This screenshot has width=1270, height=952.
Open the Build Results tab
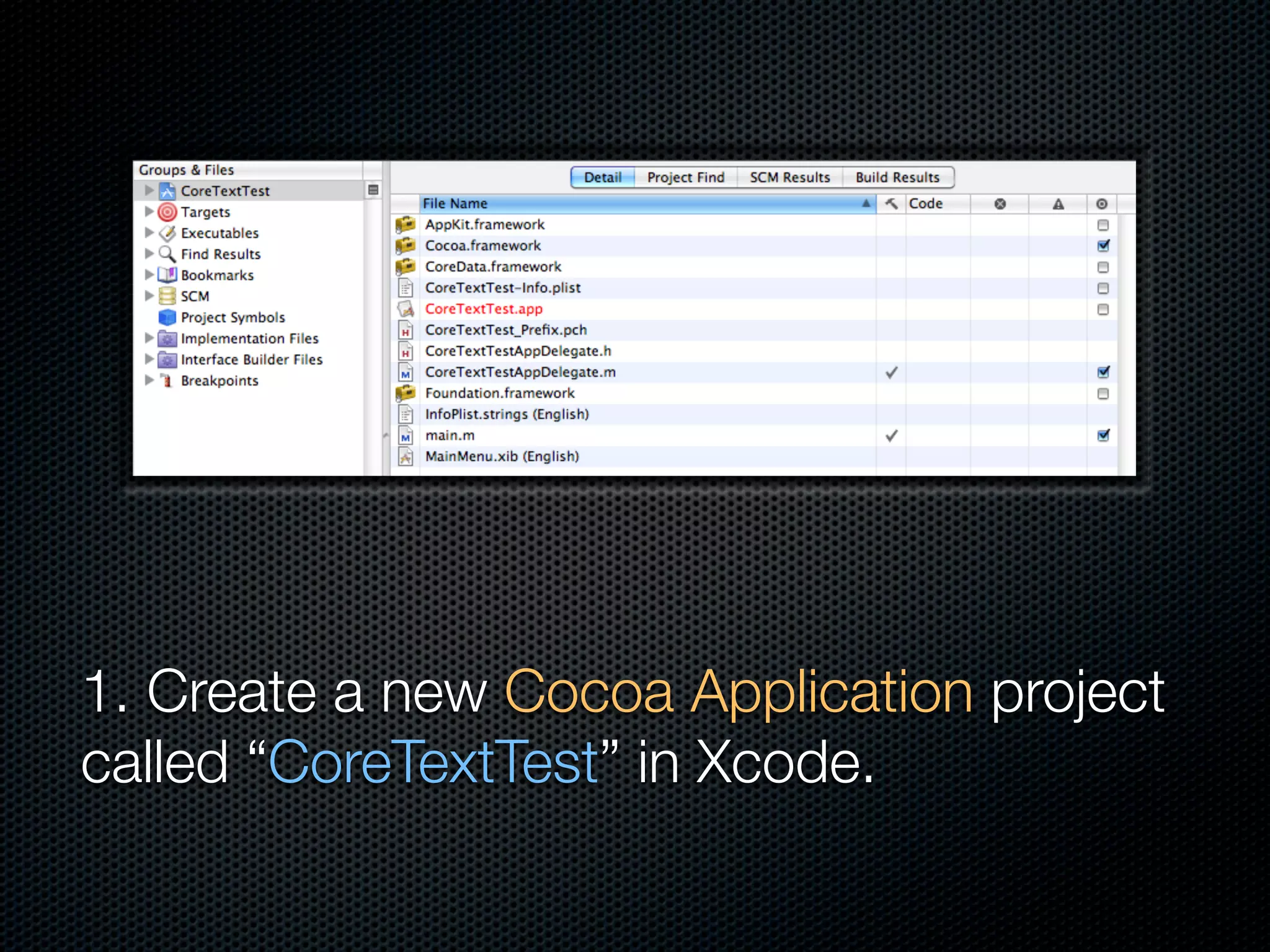[x=898, y=177]
